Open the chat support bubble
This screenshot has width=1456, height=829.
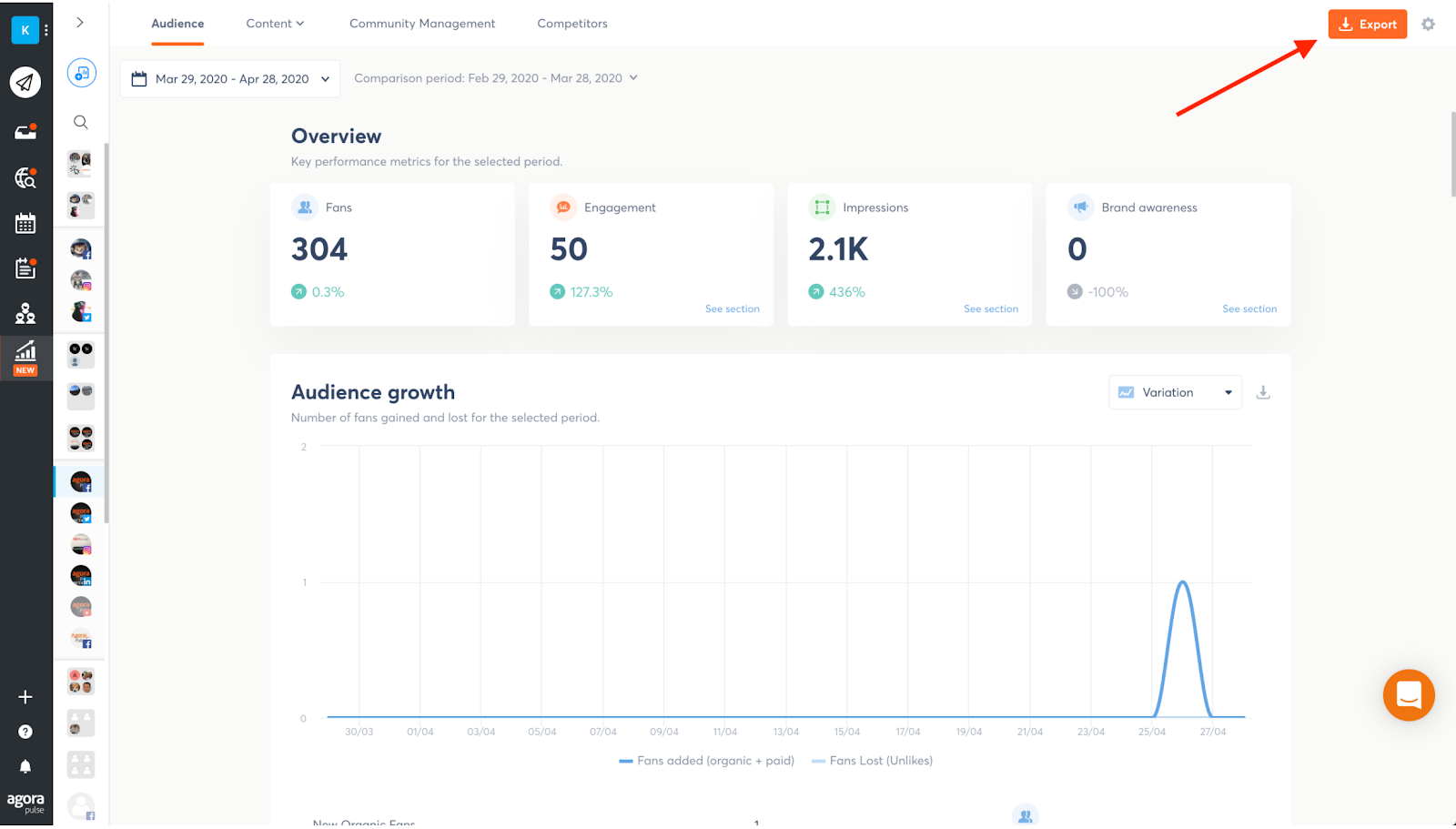tap(1409, 695)
